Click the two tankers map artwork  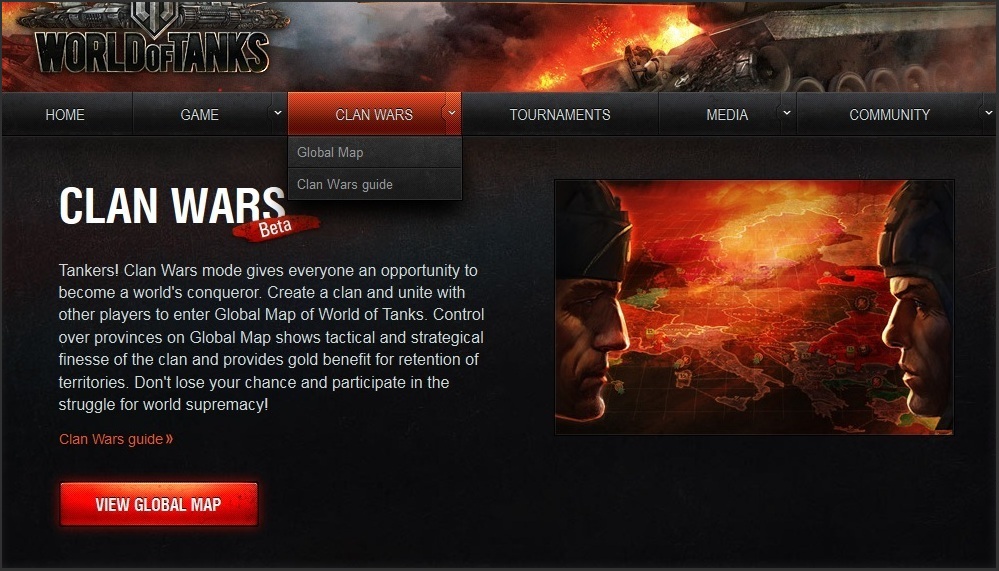(x=754, y=307)
